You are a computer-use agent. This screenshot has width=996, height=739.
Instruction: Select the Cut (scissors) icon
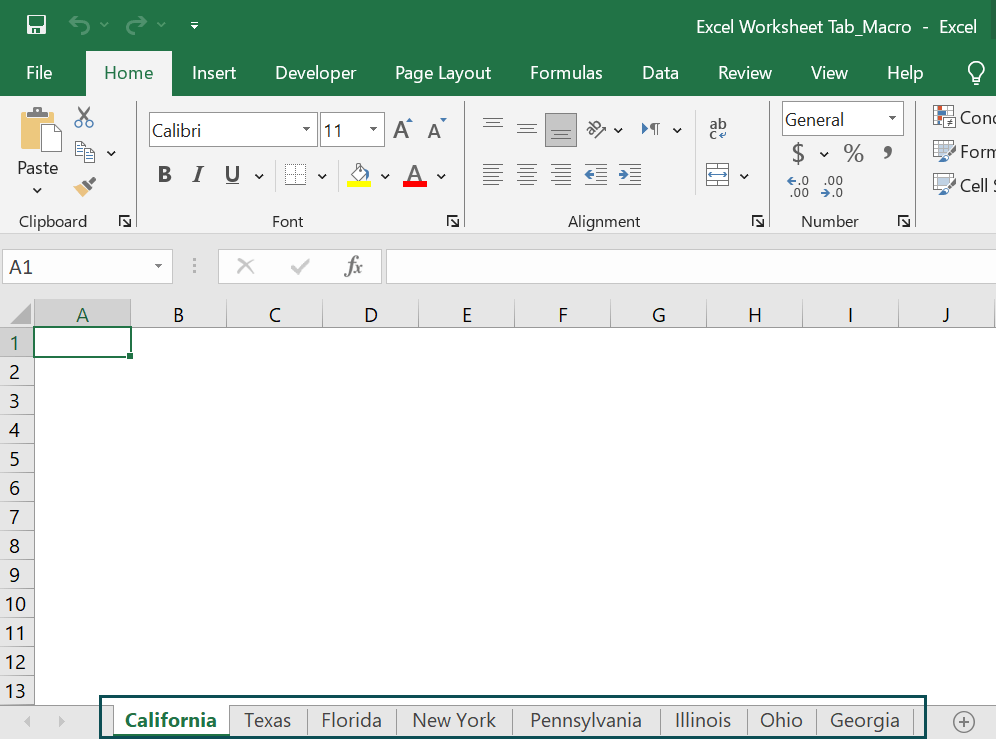[x=83, y=118]
